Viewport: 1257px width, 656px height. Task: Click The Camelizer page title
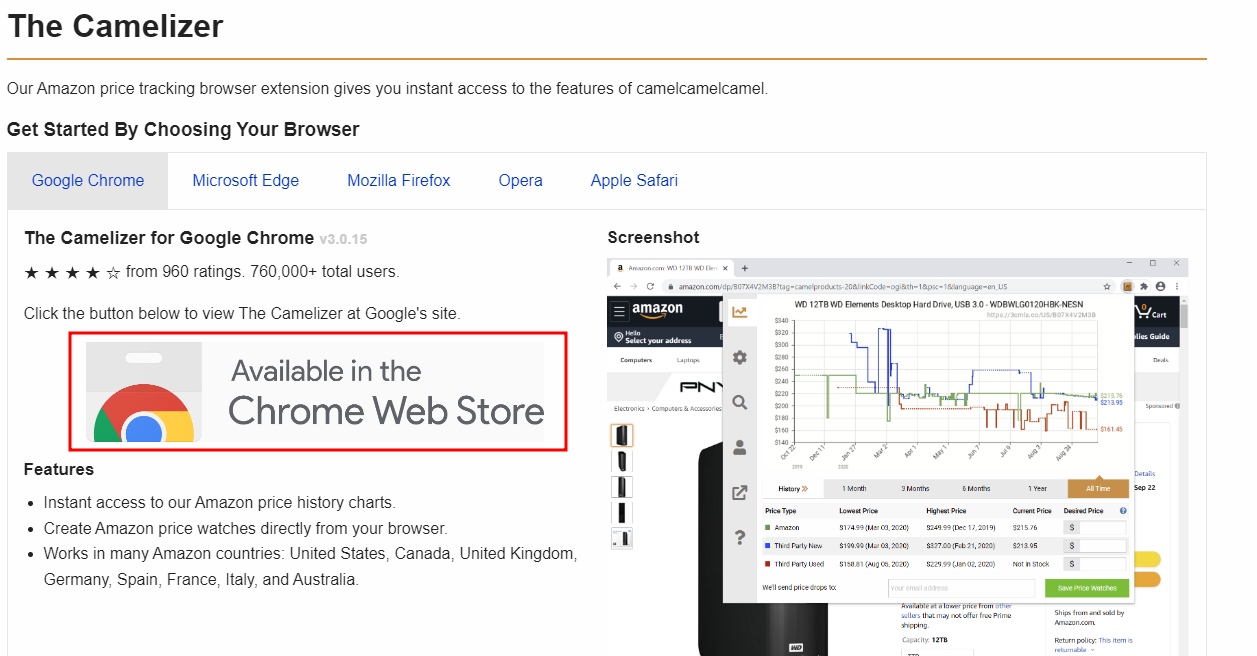(115, 26)
